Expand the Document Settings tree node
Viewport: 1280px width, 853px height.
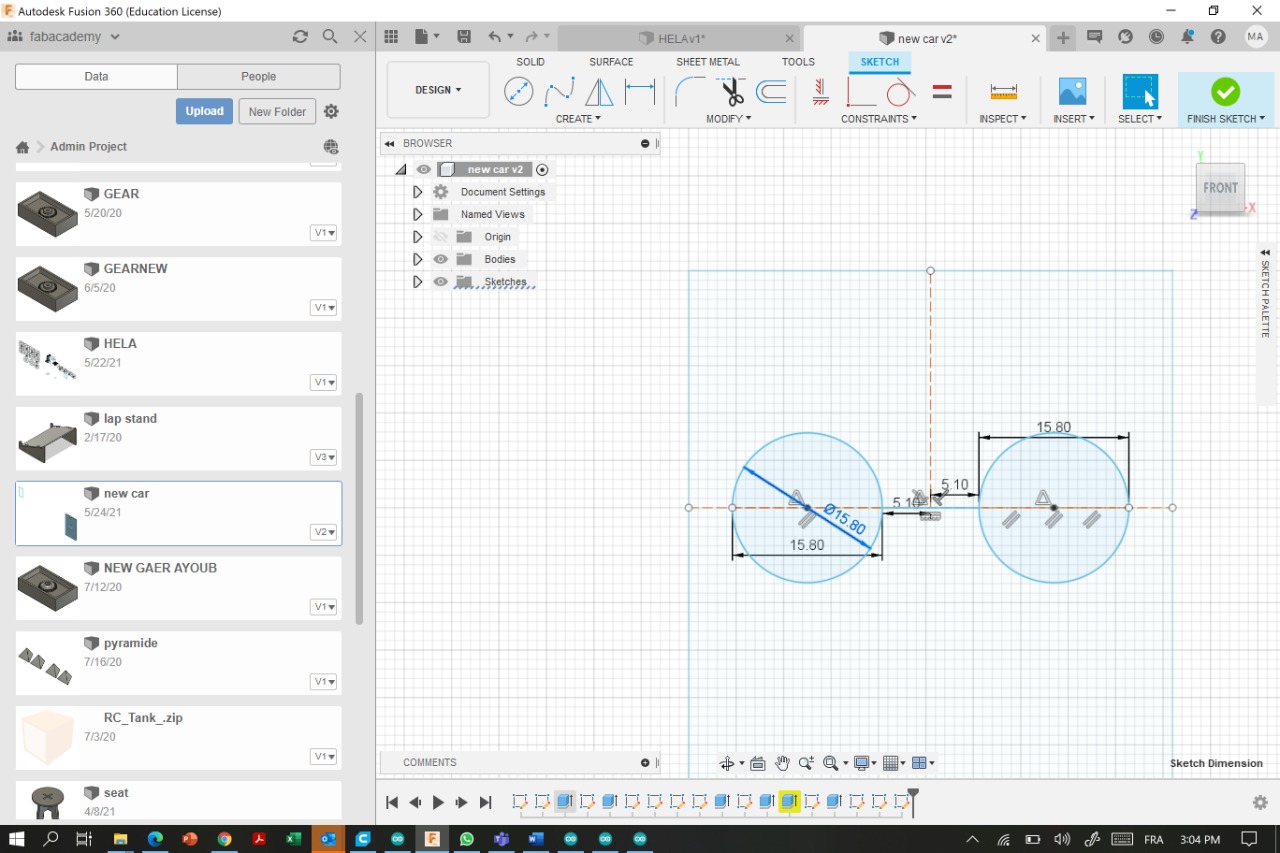click(x=418, y=192)
